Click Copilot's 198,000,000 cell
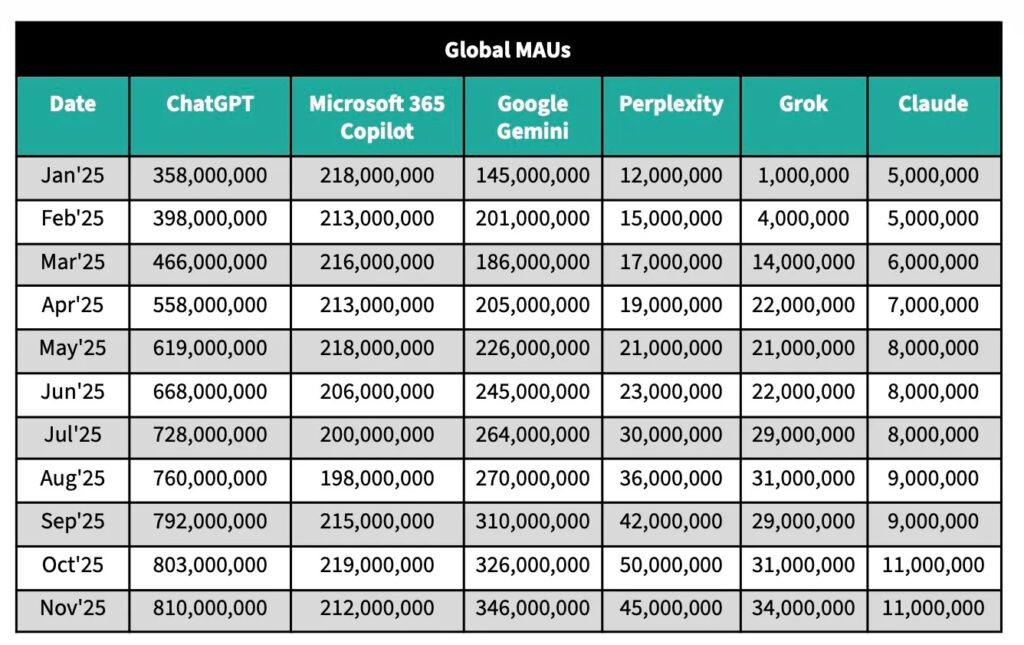Image resolution: width=1024 pixels, height=645 pixels. [x=377, y=479]
